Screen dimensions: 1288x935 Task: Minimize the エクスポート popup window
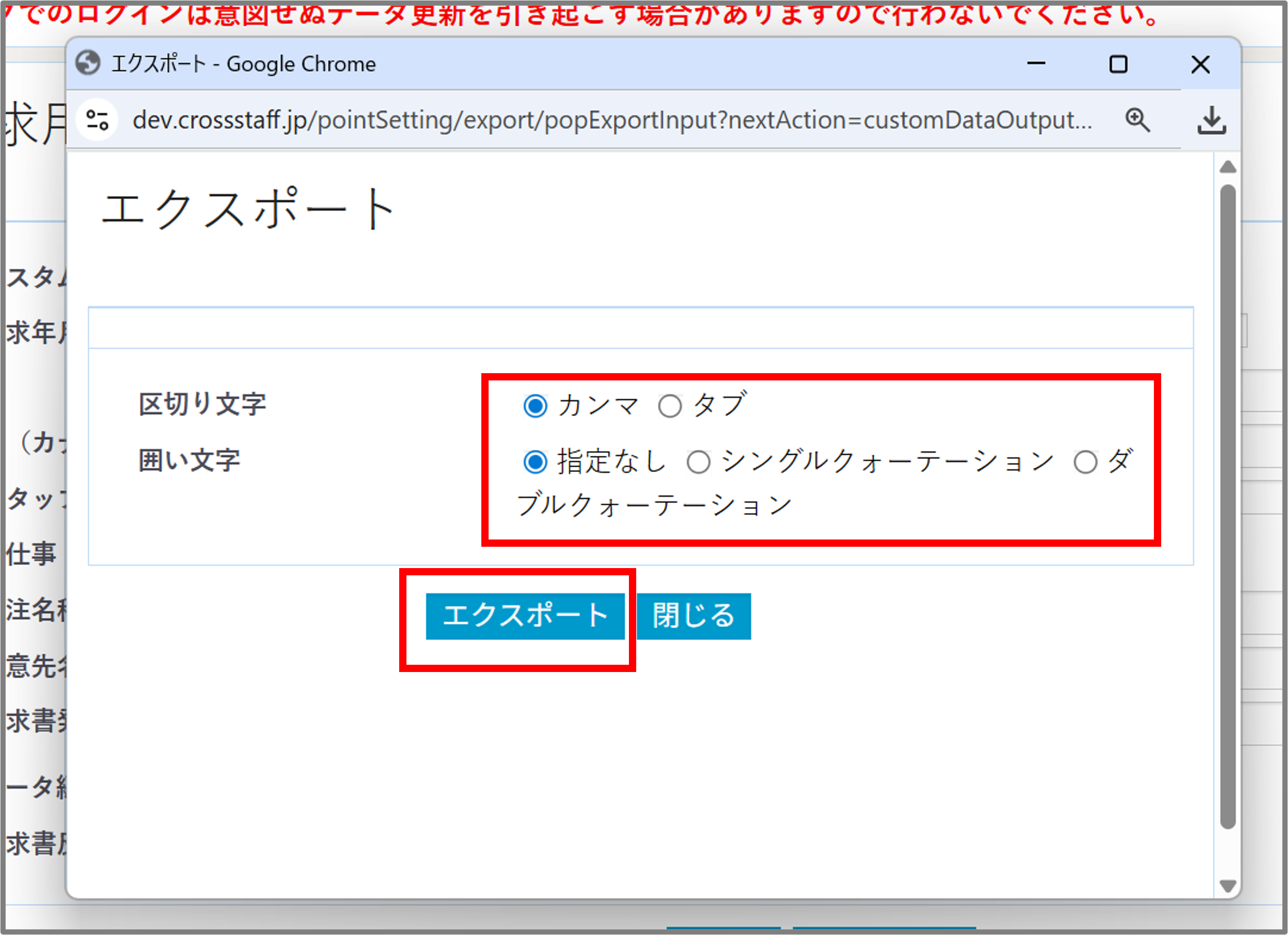tap(1036, 63)
